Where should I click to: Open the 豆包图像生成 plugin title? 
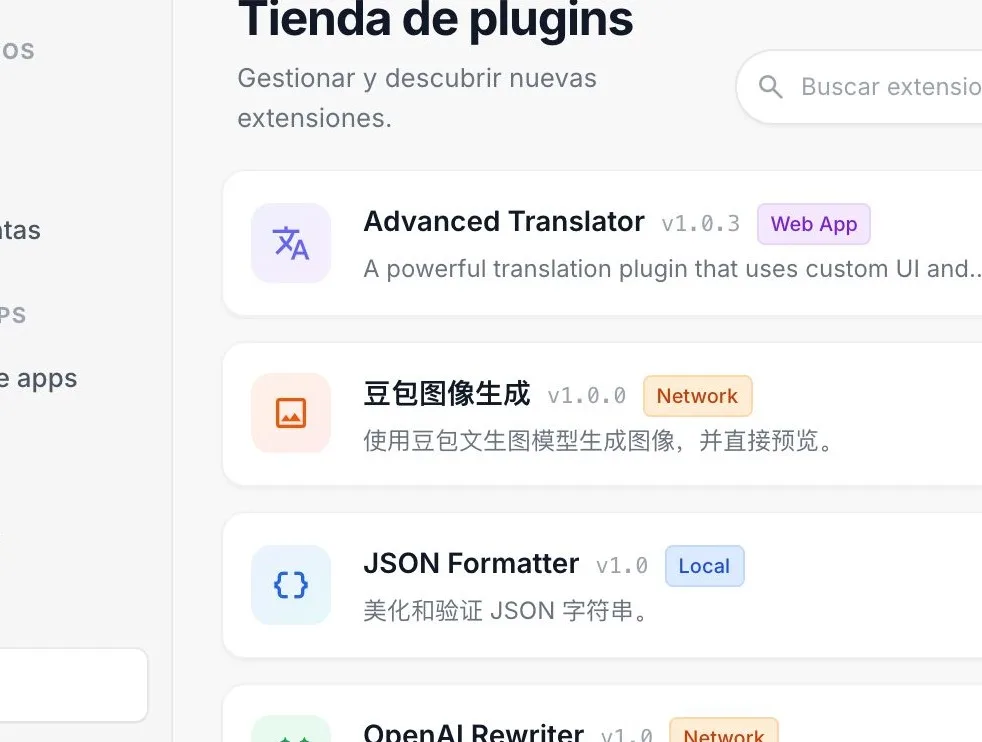447,394
